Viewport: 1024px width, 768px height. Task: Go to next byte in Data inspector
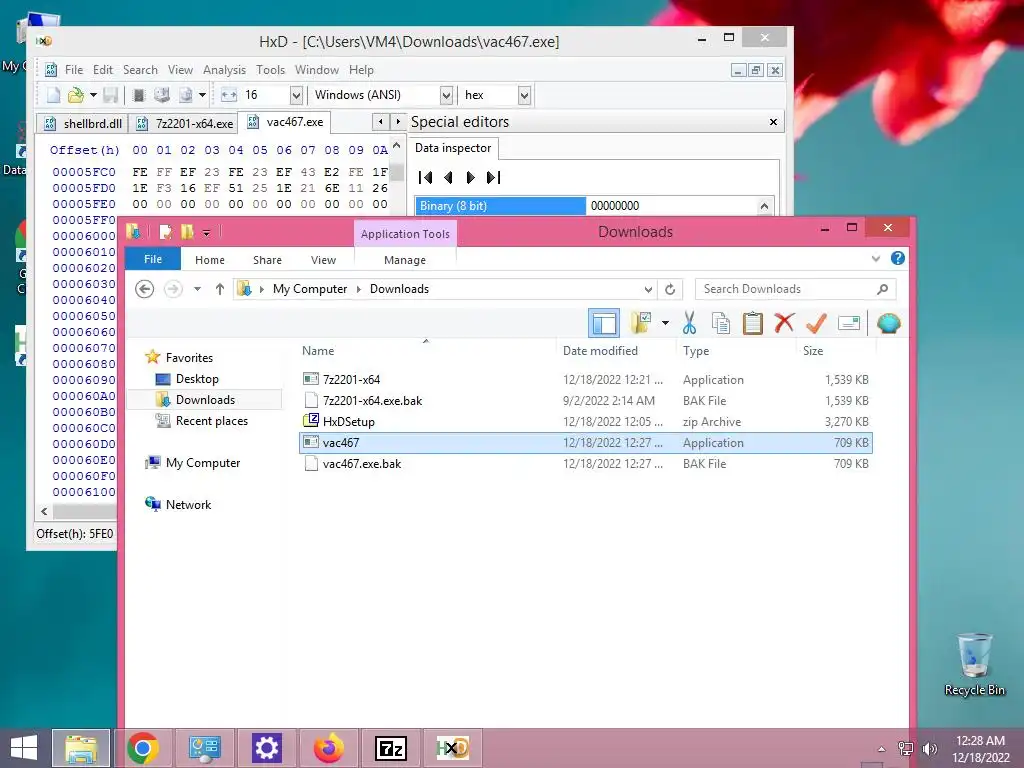click(470, 177)
